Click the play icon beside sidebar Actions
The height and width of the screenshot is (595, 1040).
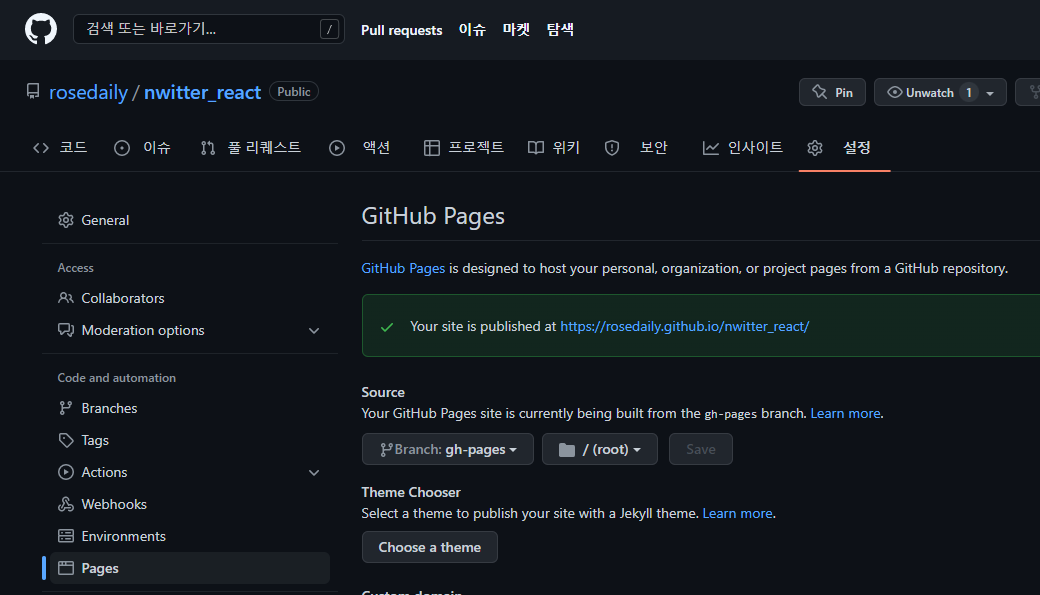tap(66, 472)
